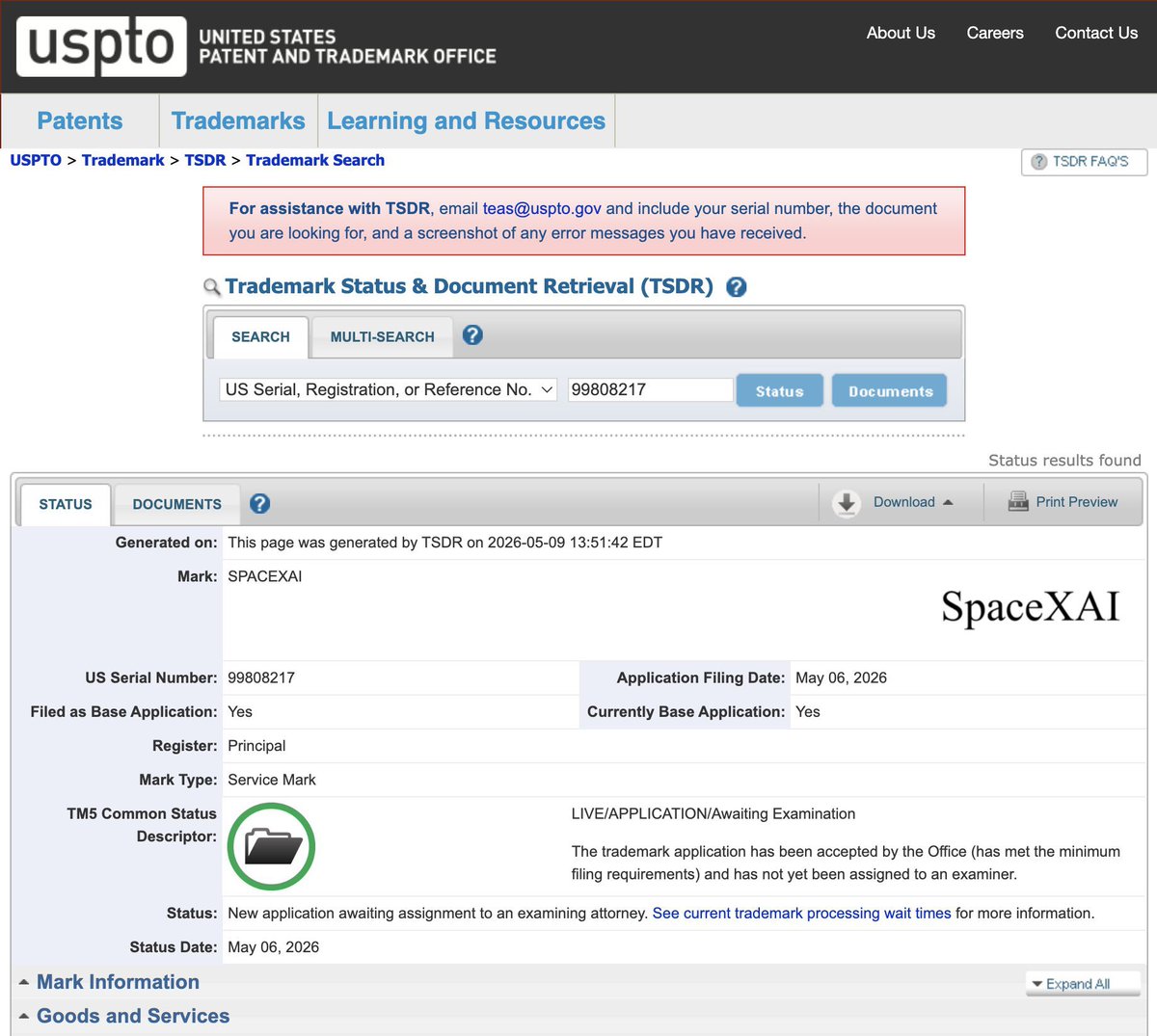
Task: Click the TSDR FAQ'S question icon
Action: pos(1038,162)
